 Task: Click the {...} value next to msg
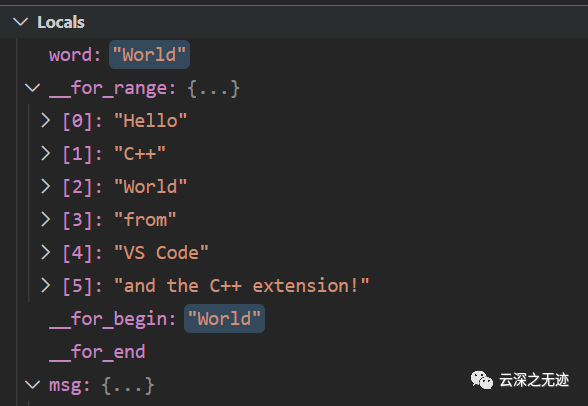point(128,385)
